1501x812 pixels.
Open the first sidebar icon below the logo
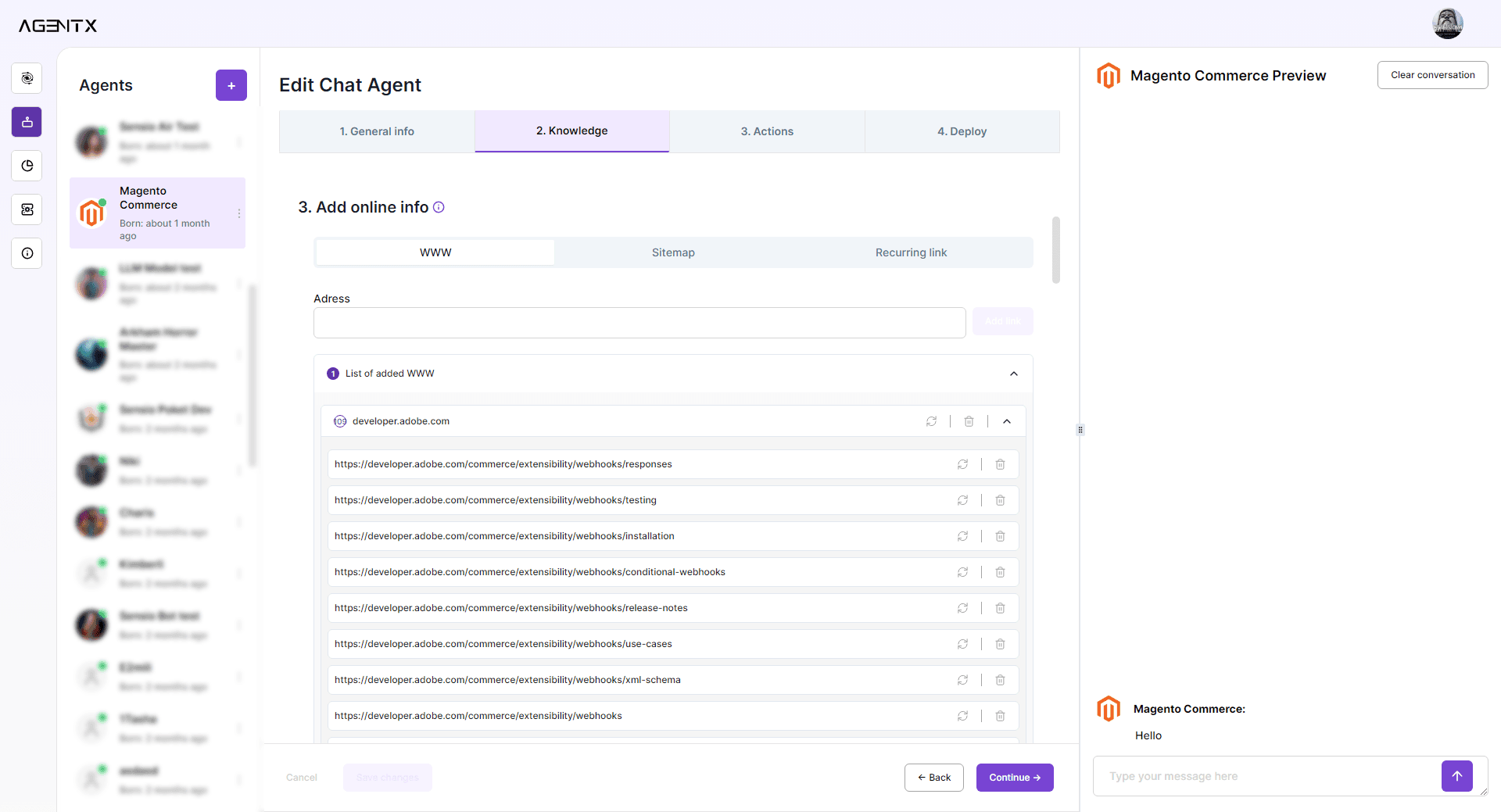coord(27,78)
